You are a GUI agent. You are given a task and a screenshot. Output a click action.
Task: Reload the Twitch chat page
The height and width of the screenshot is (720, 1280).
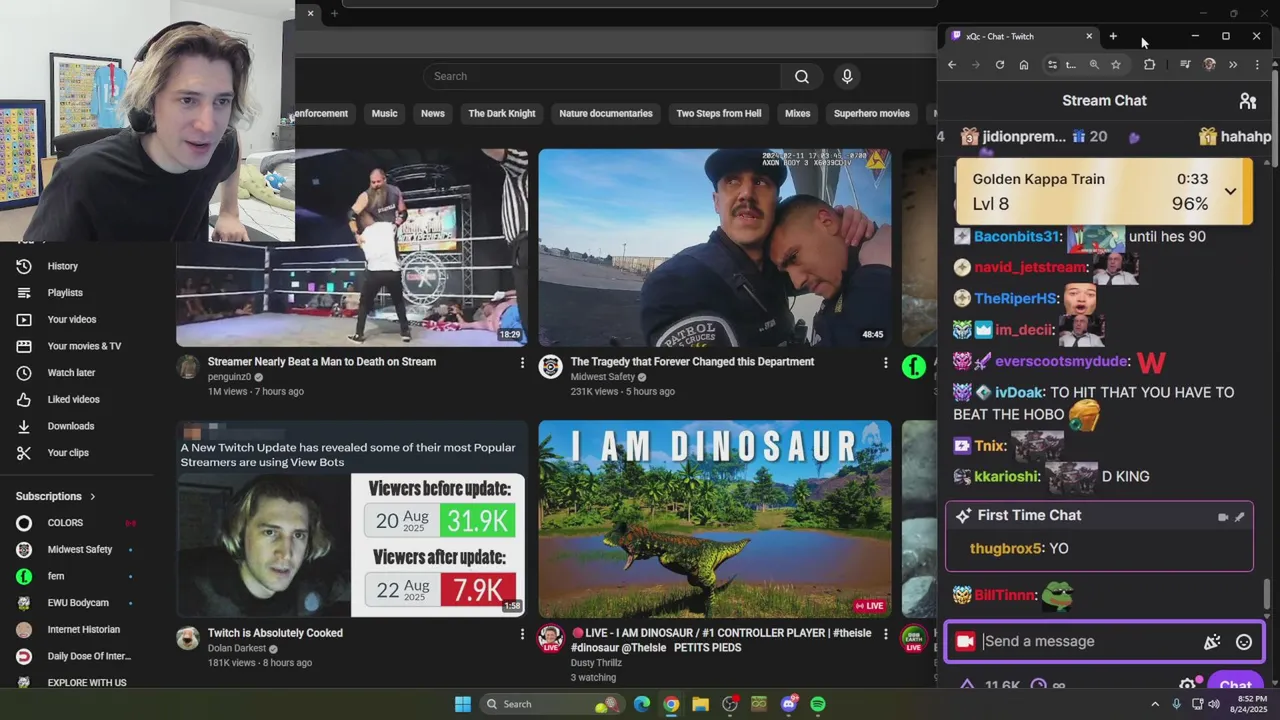[x=999, y=65]
